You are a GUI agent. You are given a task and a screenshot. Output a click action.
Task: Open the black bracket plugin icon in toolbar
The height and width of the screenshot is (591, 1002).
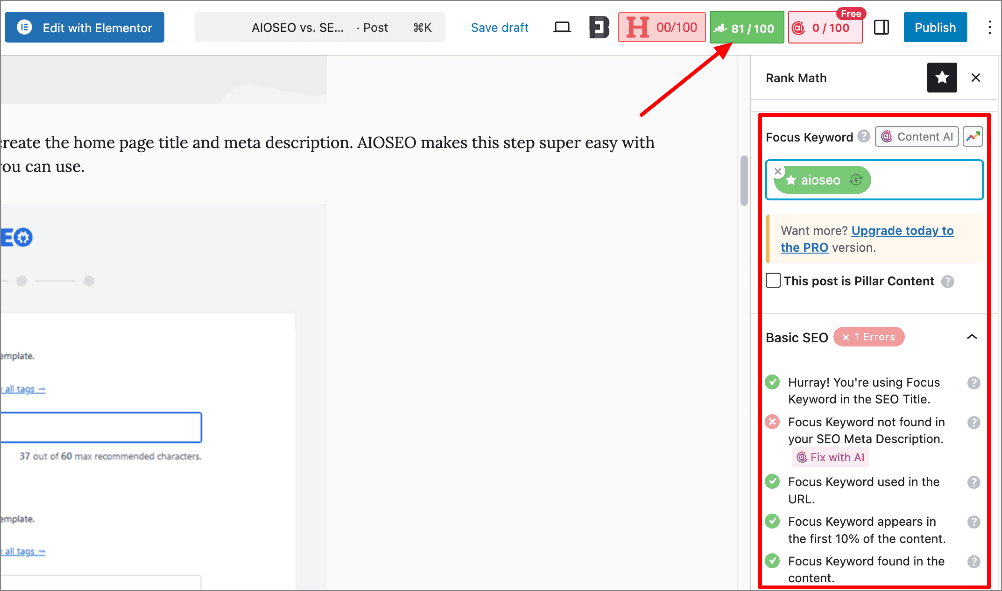[599, 27]
